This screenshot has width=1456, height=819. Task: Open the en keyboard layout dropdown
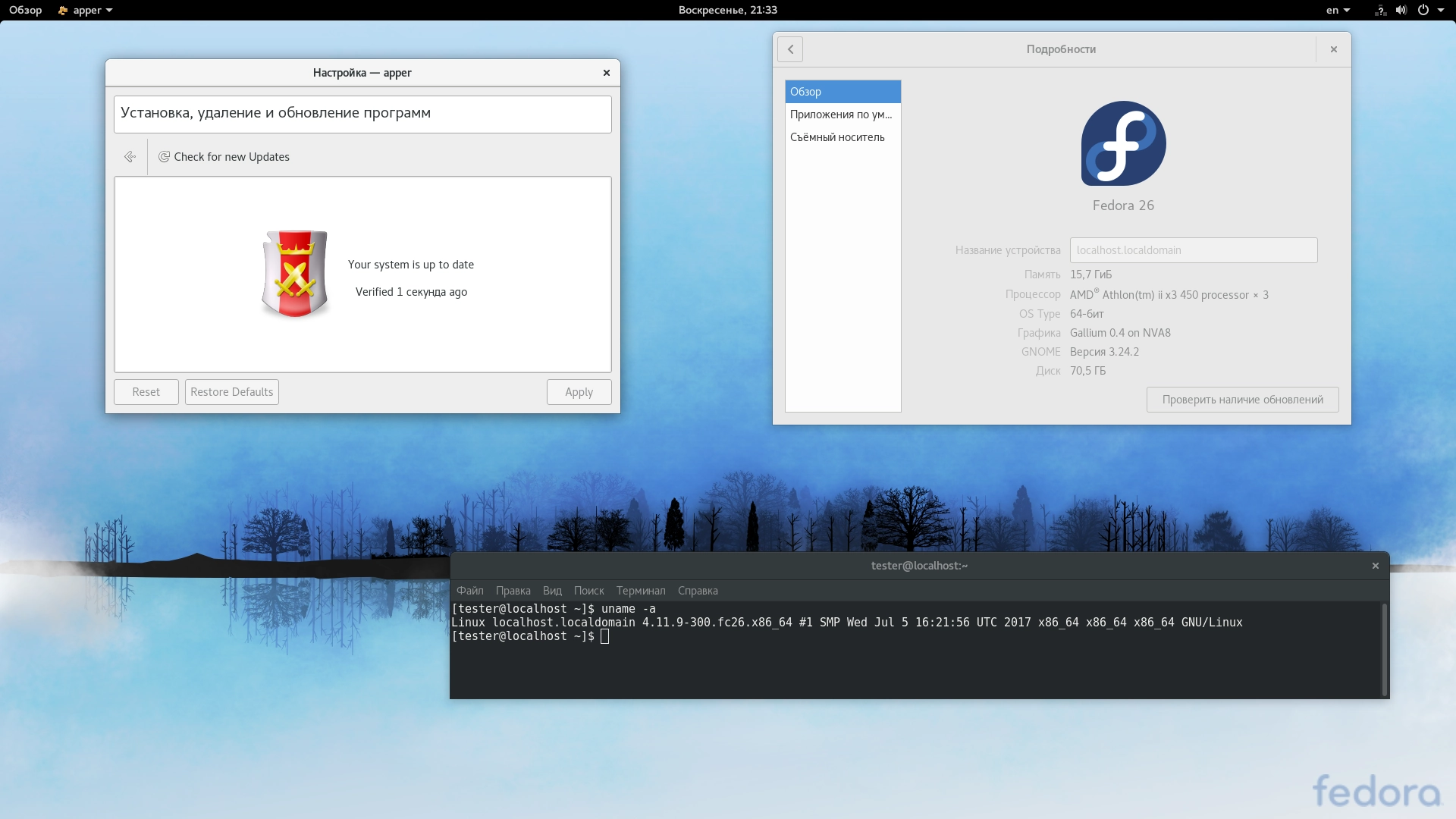[1338, 10]
